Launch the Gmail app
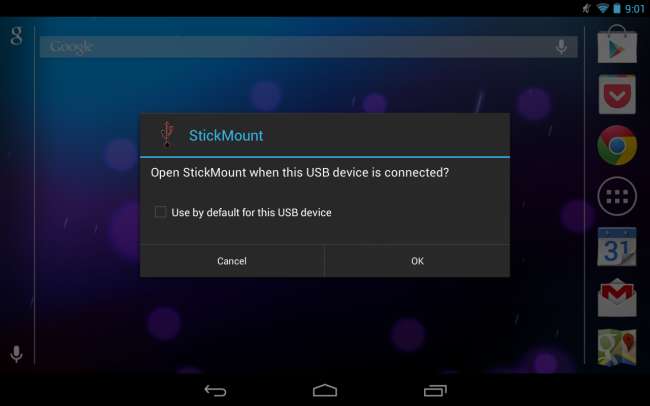 tap(617, 297)
